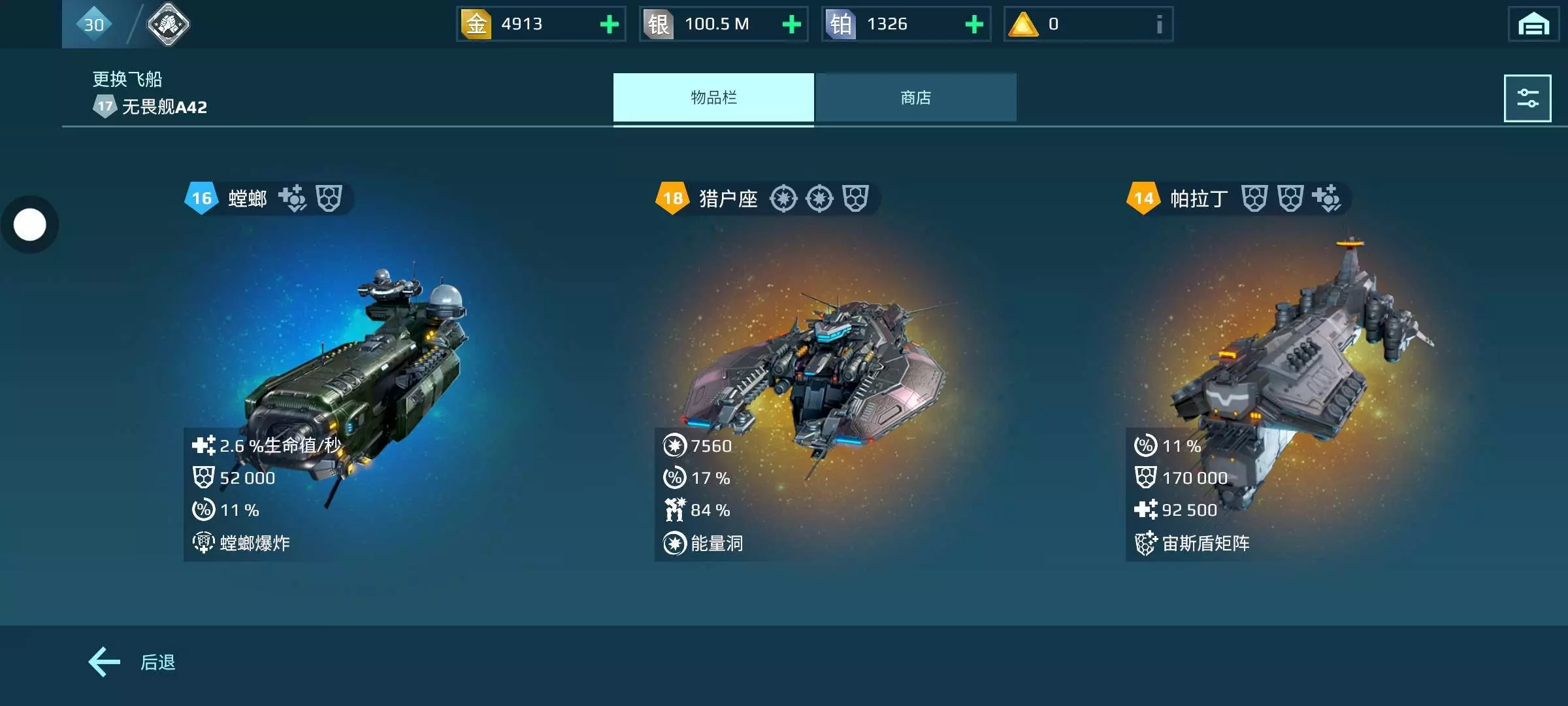Click the 宙斯盾矩阵 ability label
This screenshot has height=706, width=1568.
pos(1205,543)
